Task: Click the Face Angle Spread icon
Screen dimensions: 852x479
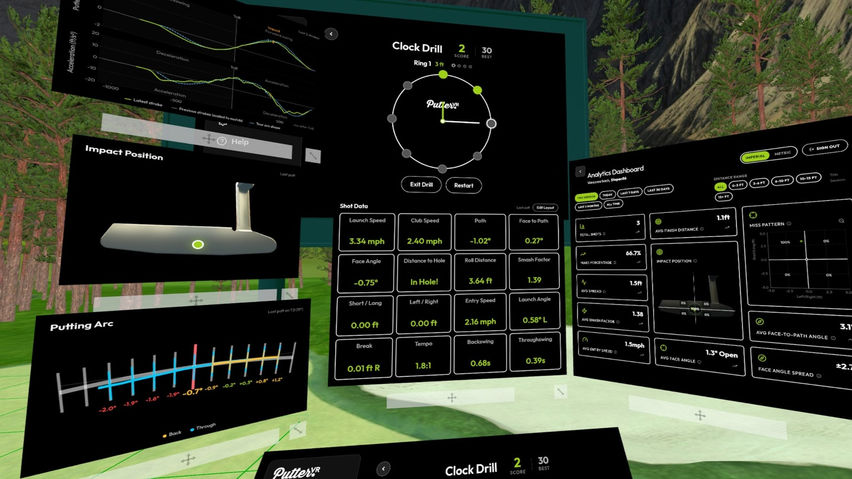Action: [762, 357]
